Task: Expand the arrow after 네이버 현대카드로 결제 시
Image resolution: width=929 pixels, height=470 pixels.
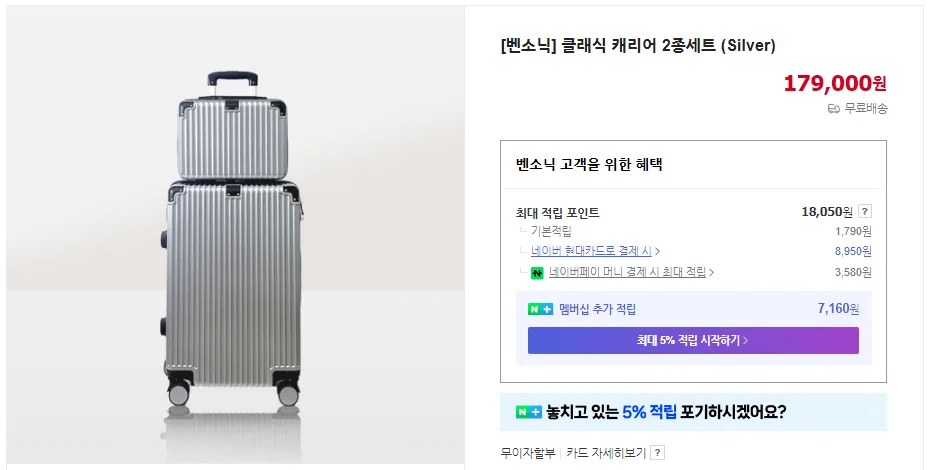Action: (x=658, y=251)
